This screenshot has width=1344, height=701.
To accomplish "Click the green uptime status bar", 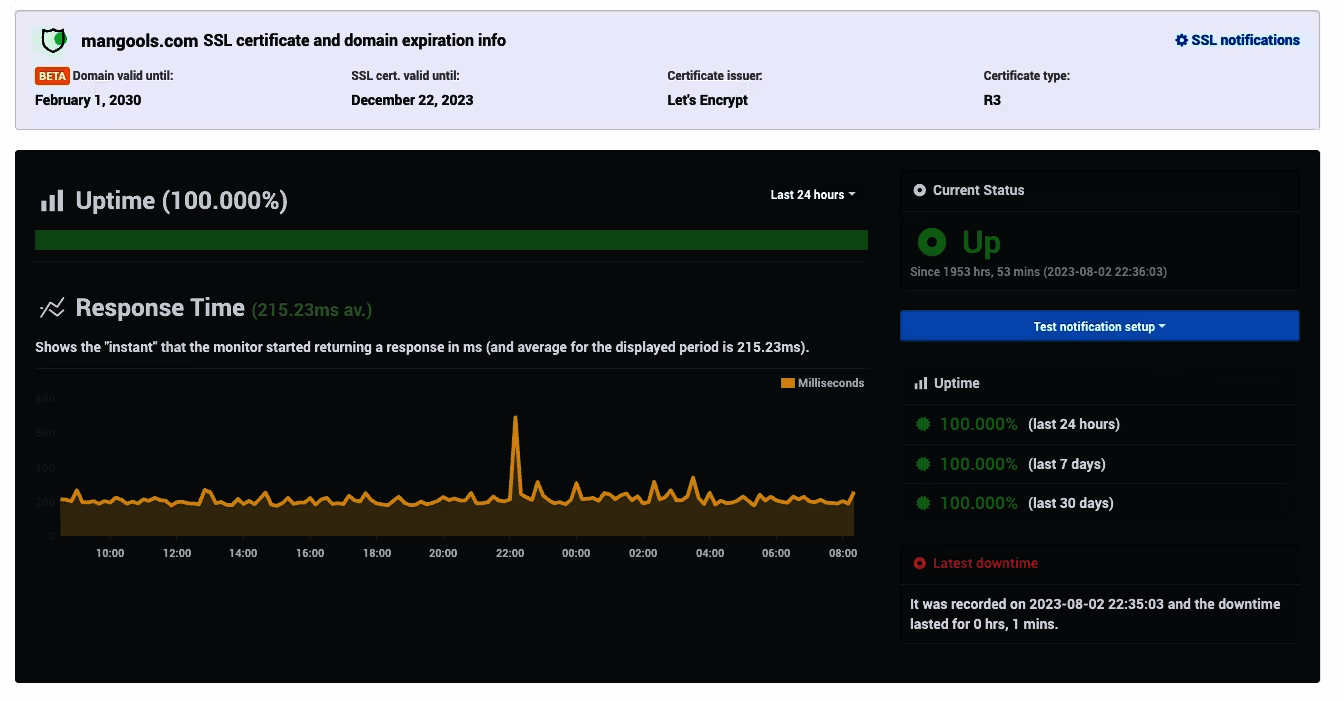I will tap(451, 240).
